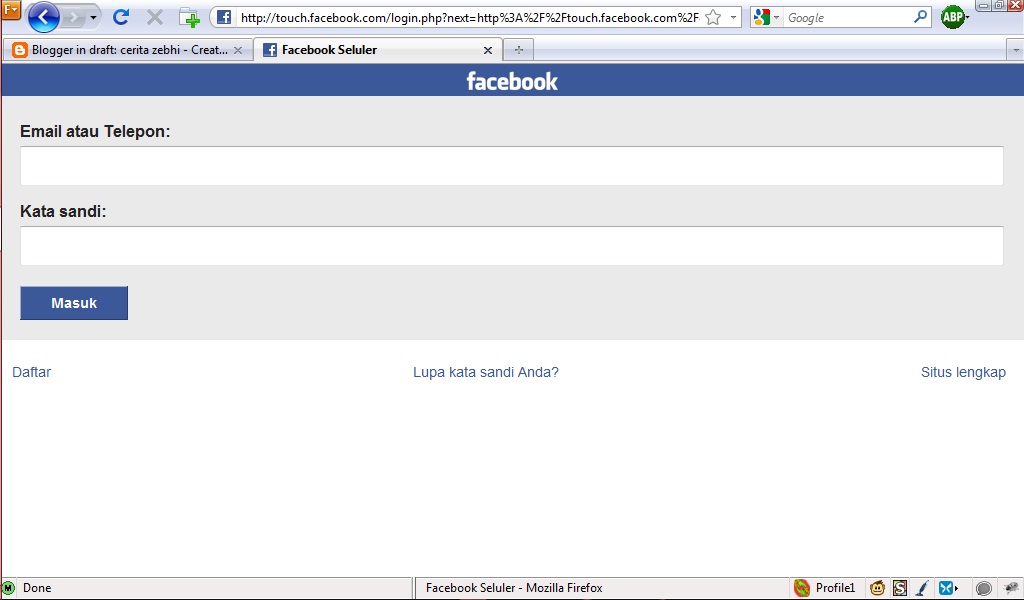The width and height of the screenshot is (1024, 600).
Task: Click the blue butterfly status bar icon
Action: (x=946, y=588)
